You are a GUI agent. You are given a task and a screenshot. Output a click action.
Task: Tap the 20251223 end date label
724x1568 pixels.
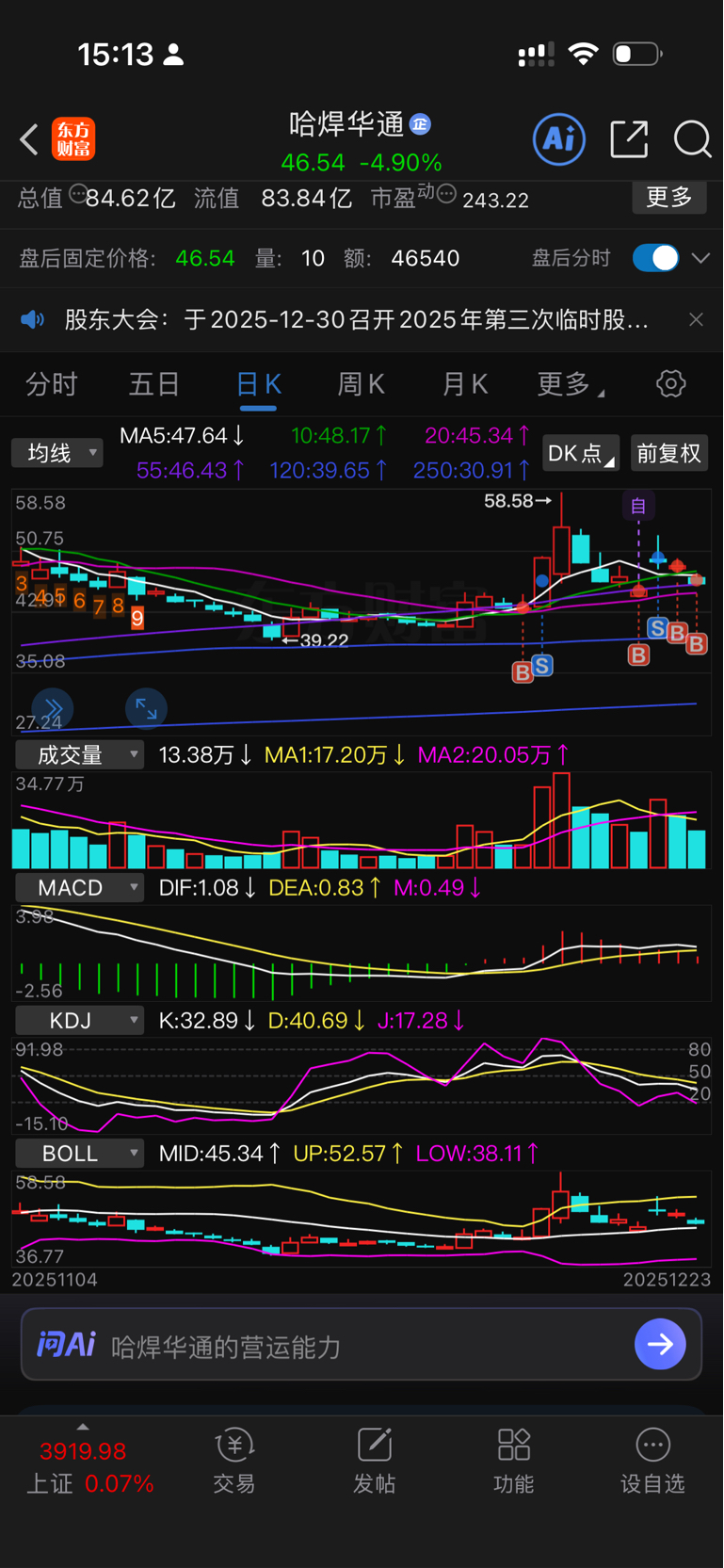pyautogui.click(x=667, y=1280)
